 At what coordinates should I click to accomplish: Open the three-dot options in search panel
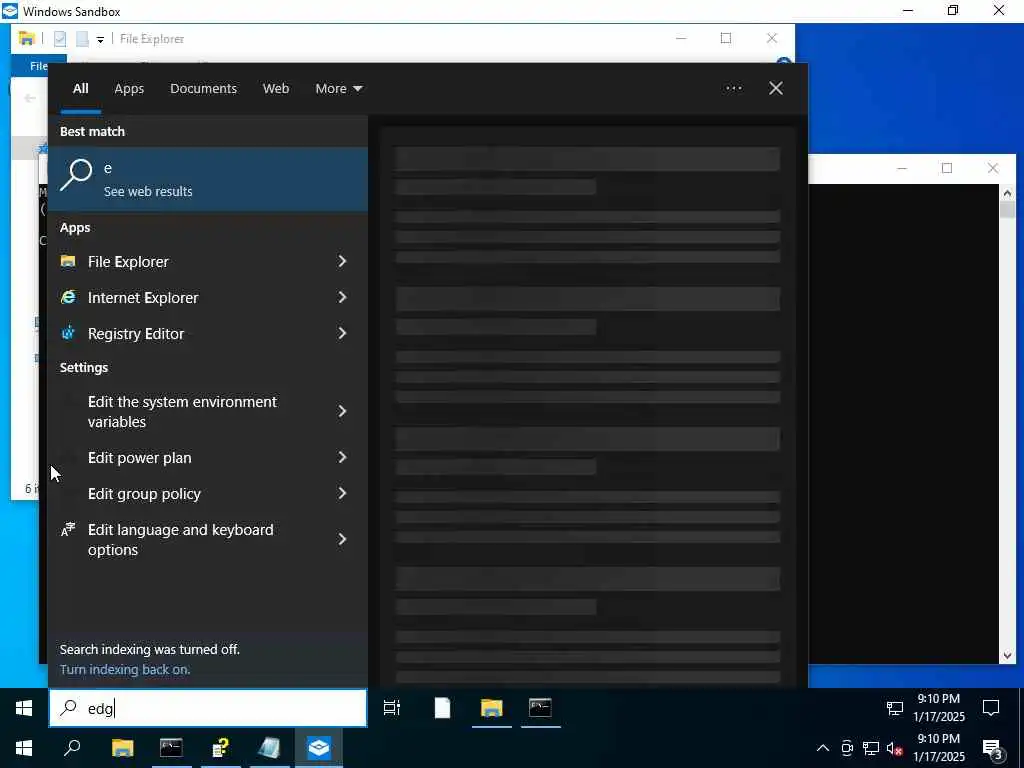[733, 88]
